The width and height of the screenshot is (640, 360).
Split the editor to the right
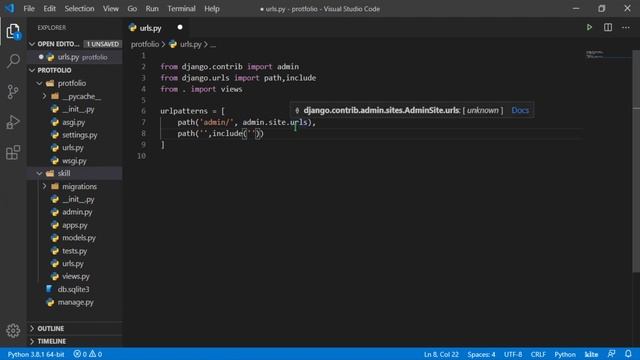608,27
